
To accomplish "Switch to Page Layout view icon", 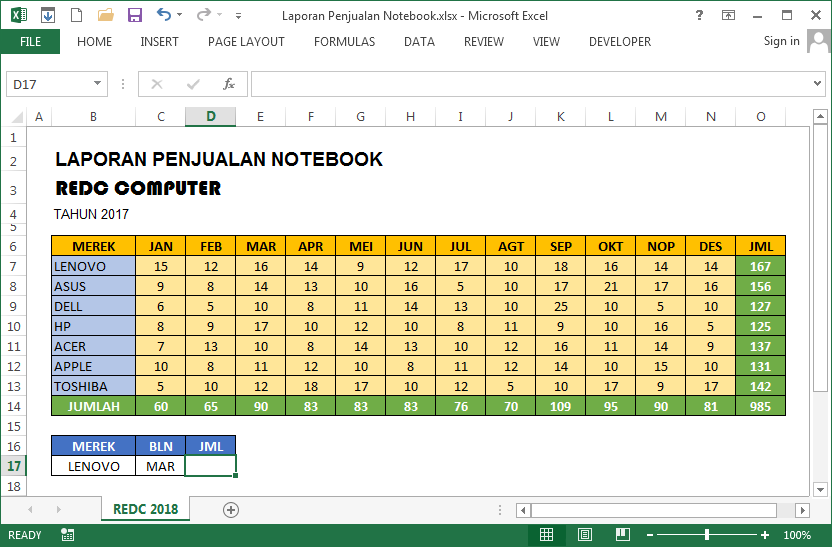I will pos(585,535).
